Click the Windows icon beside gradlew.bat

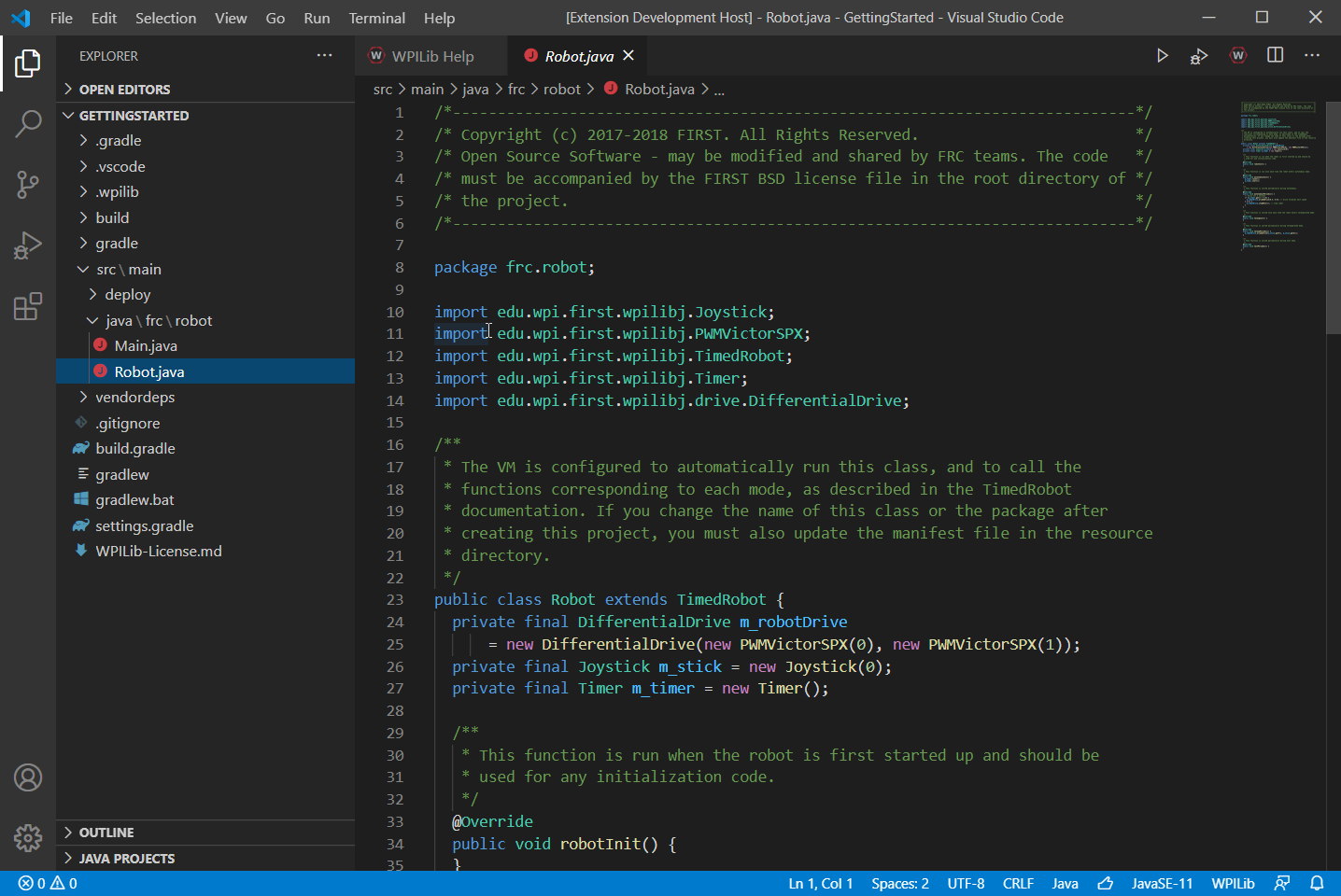[81, 499]
